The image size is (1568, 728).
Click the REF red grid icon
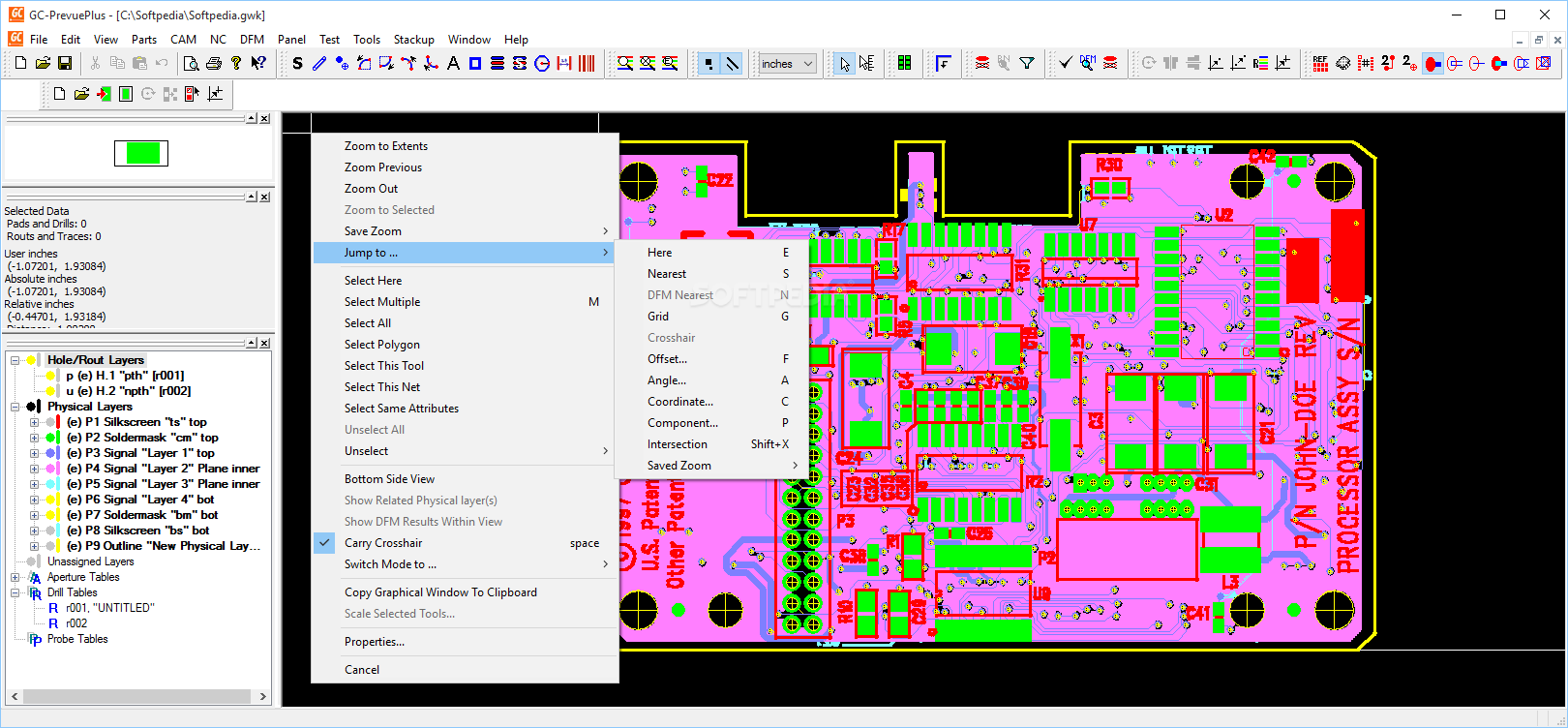1321,63
